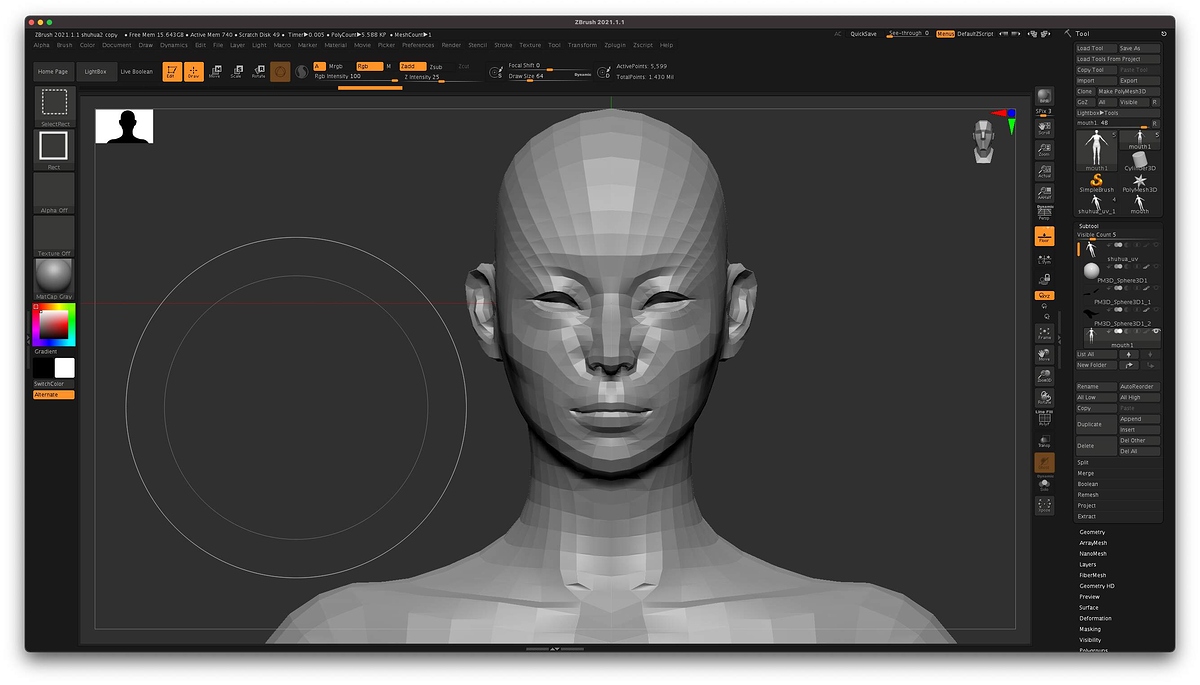The height and width of the screenshot is (685, 1200).
Task: Click the Frame mesh icon
Action: (1044, 333)
